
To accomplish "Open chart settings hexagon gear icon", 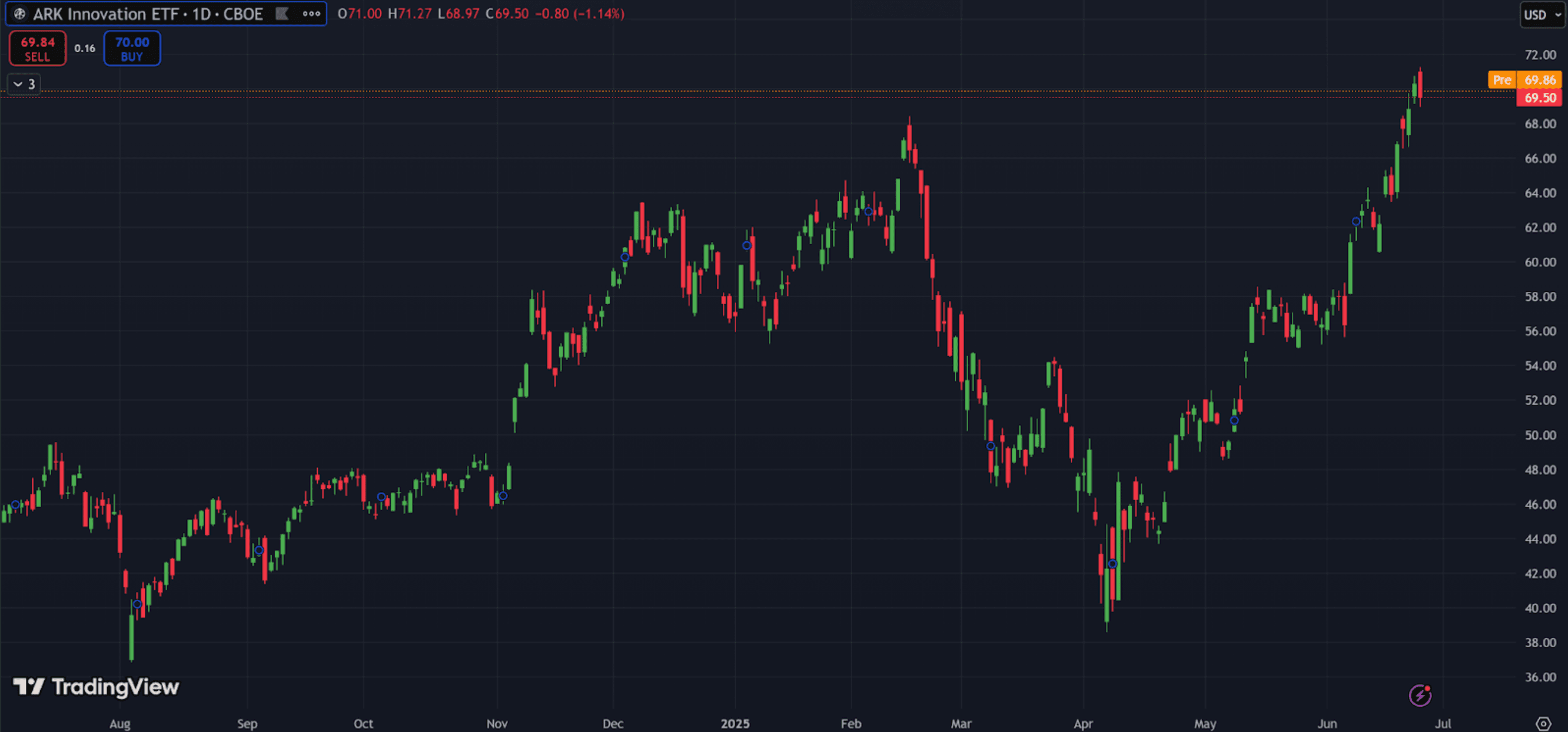I will [1543, 724].
